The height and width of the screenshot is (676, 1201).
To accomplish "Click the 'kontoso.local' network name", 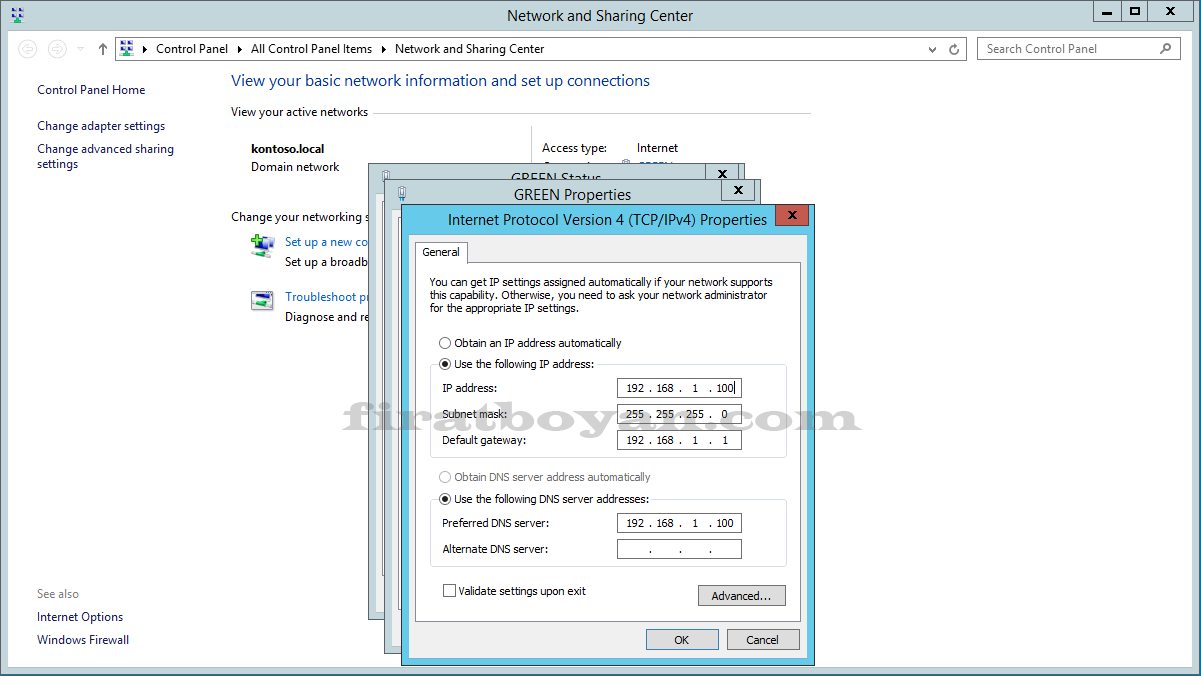I will click(x=288, y=149).
